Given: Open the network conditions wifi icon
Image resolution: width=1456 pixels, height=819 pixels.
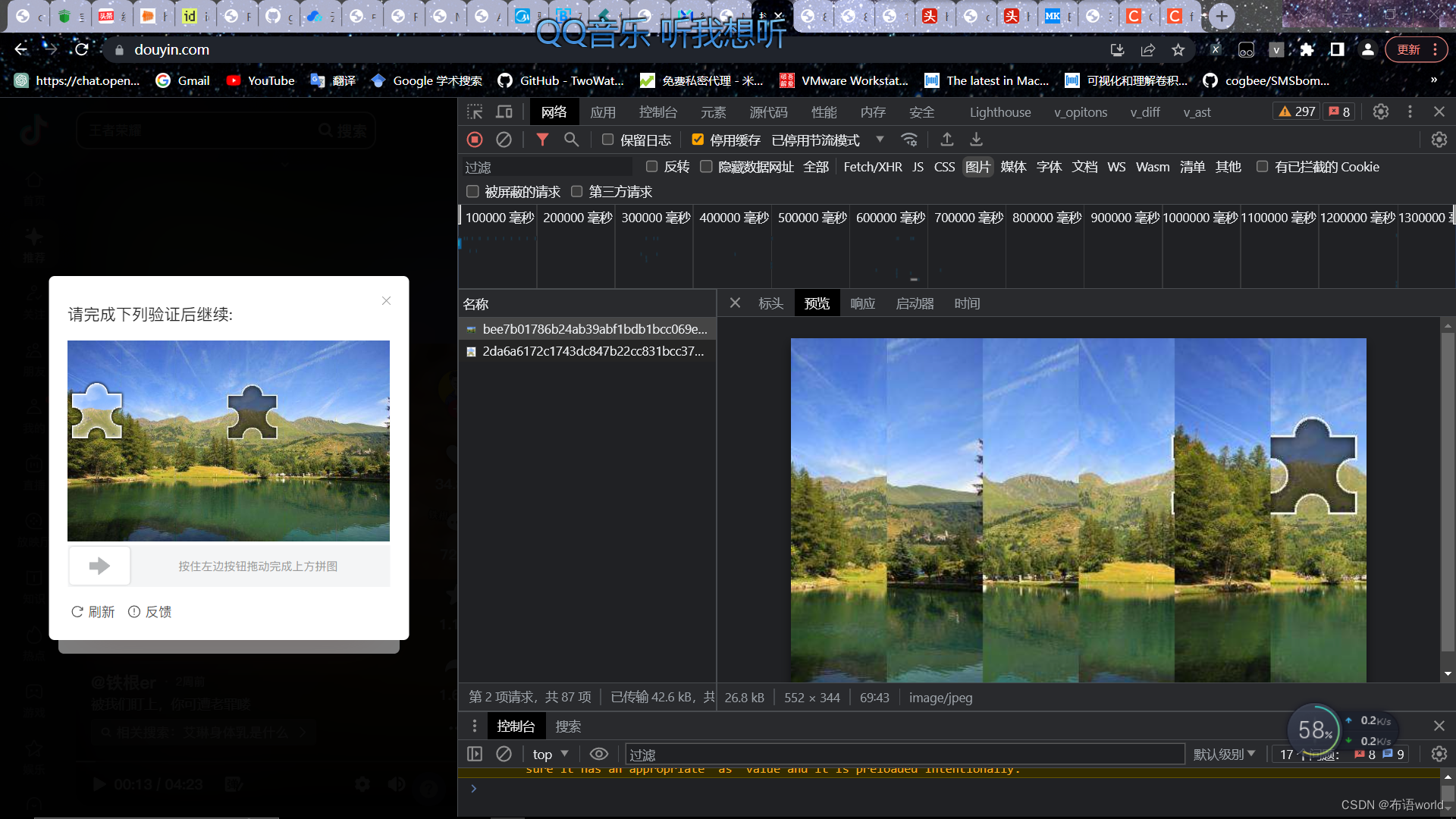Looking at the screenshot, I should point(909,140).
